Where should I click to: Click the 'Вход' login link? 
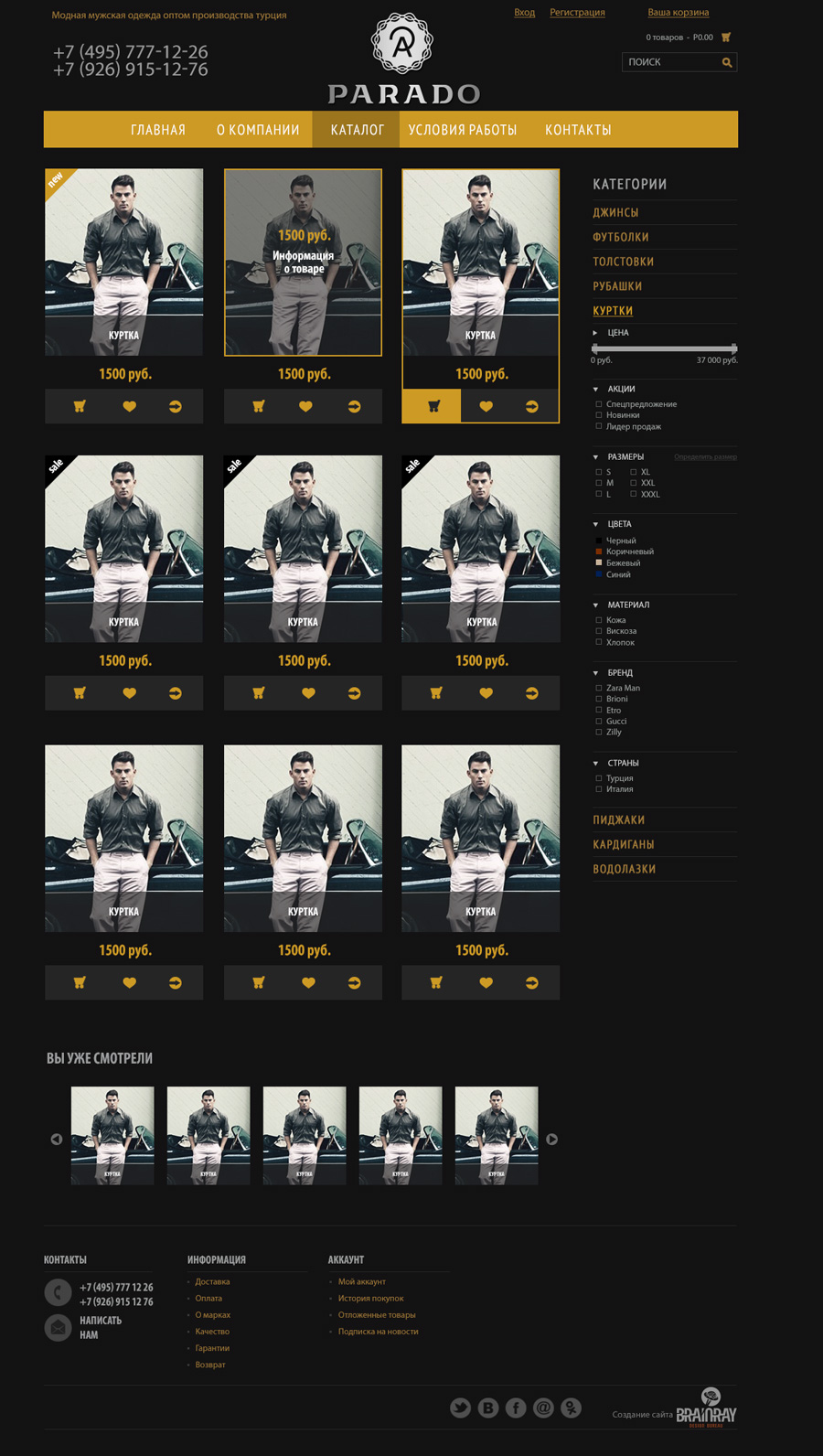[525, 12]
